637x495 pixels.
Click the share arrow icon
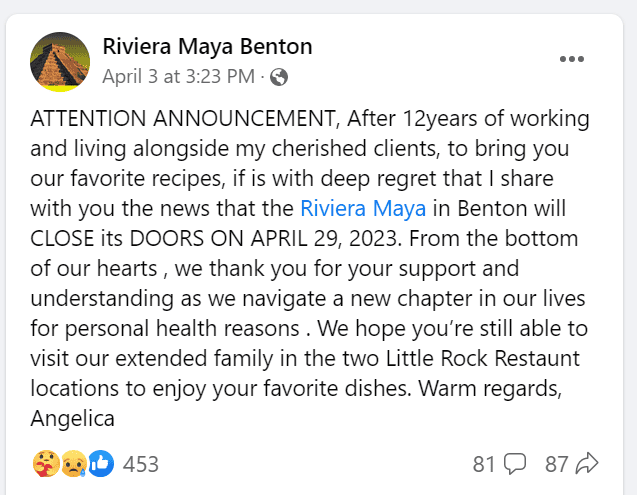point(587,464)
